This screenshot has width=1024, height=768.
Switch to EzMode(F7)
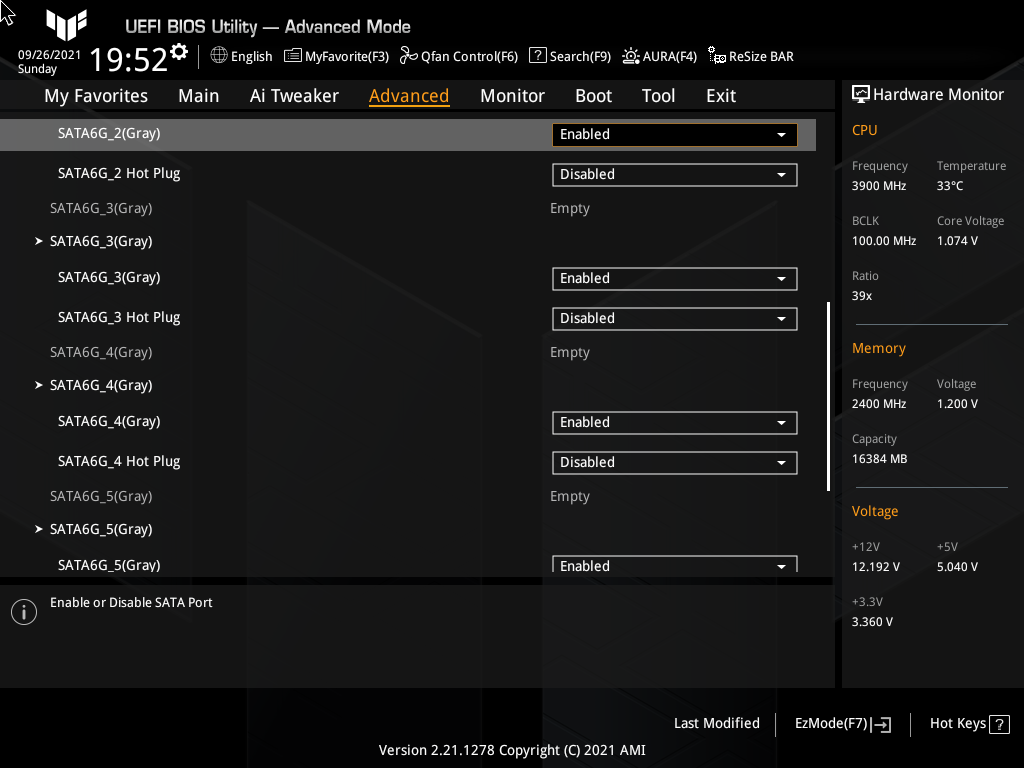841,723
